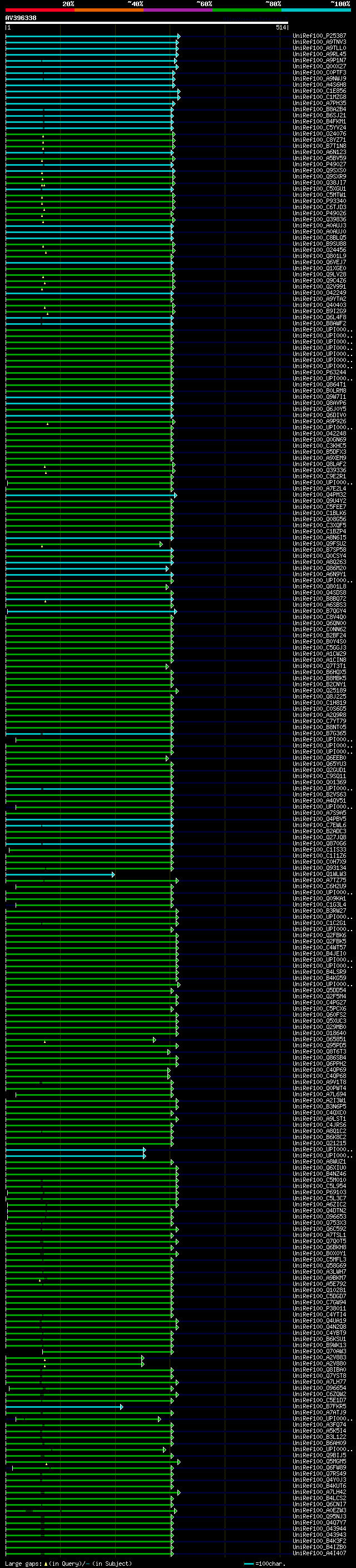This screenshot has height=1568, width=356.
Task: Click the short cyan bar for UniRef100_B7FKR5
Action: pyautogui.click(x=65, y=1407)
